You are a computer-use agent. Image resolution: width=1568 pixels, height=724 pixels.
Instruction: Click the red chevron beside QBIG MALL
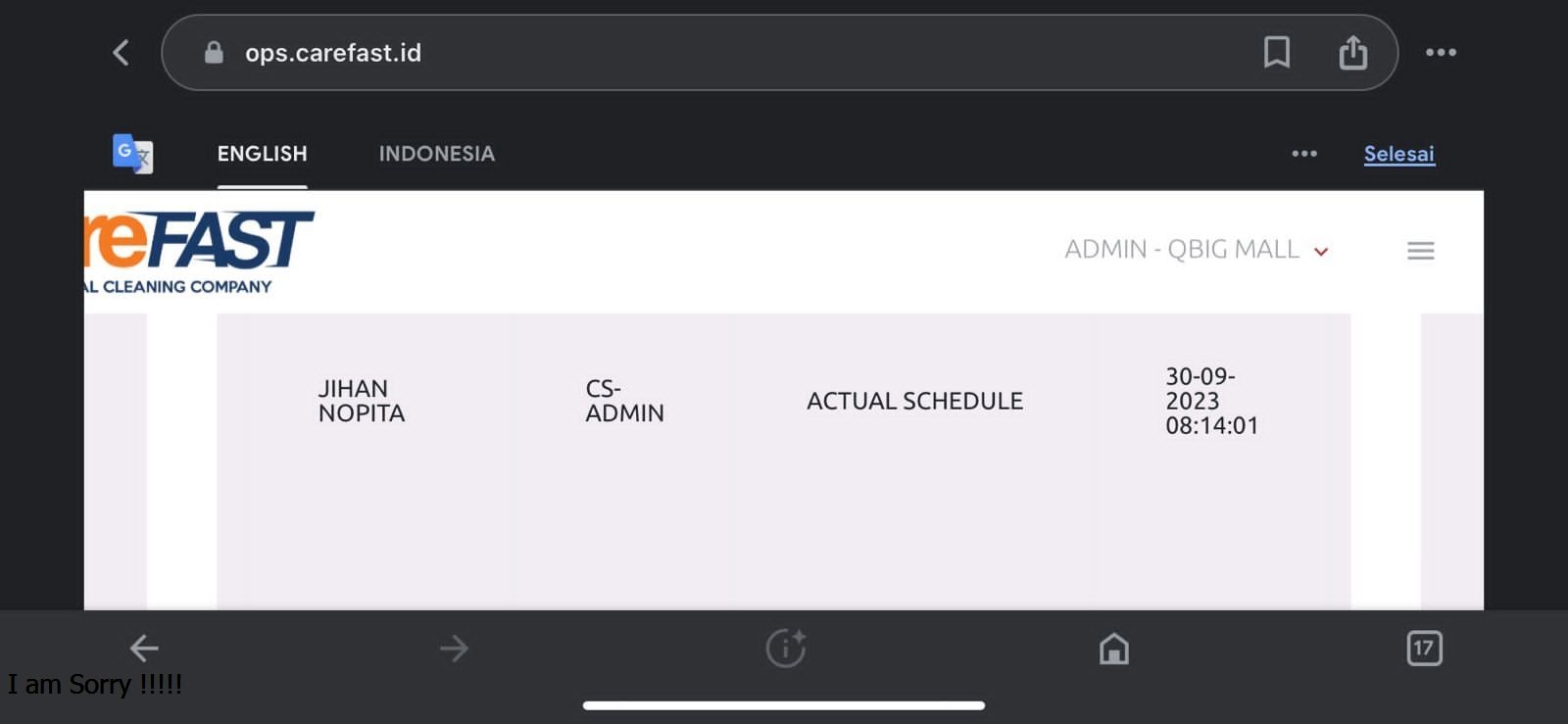(1321, 252)
